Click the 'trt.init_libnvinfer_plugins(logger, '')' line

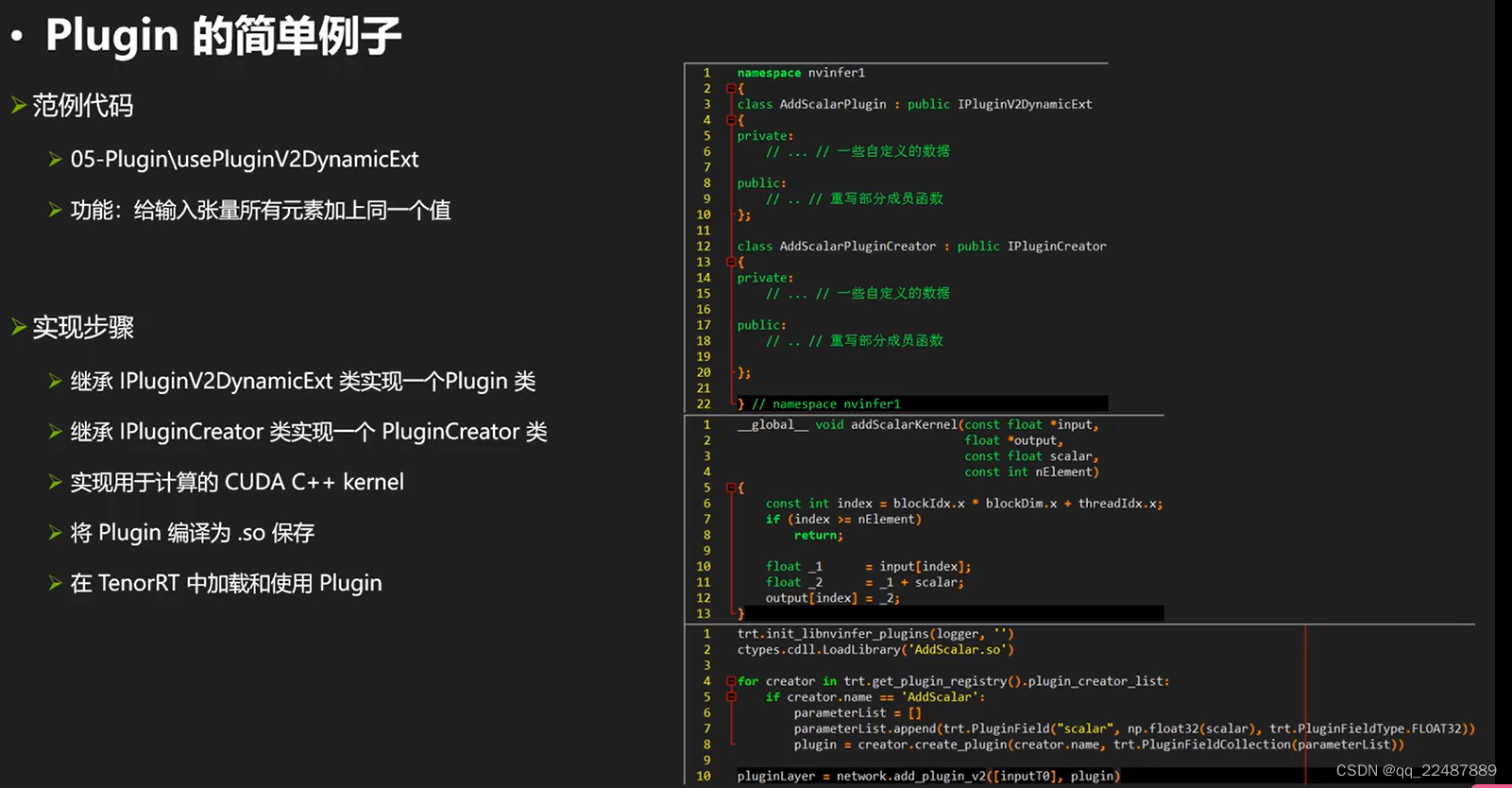tap(875, 634)
